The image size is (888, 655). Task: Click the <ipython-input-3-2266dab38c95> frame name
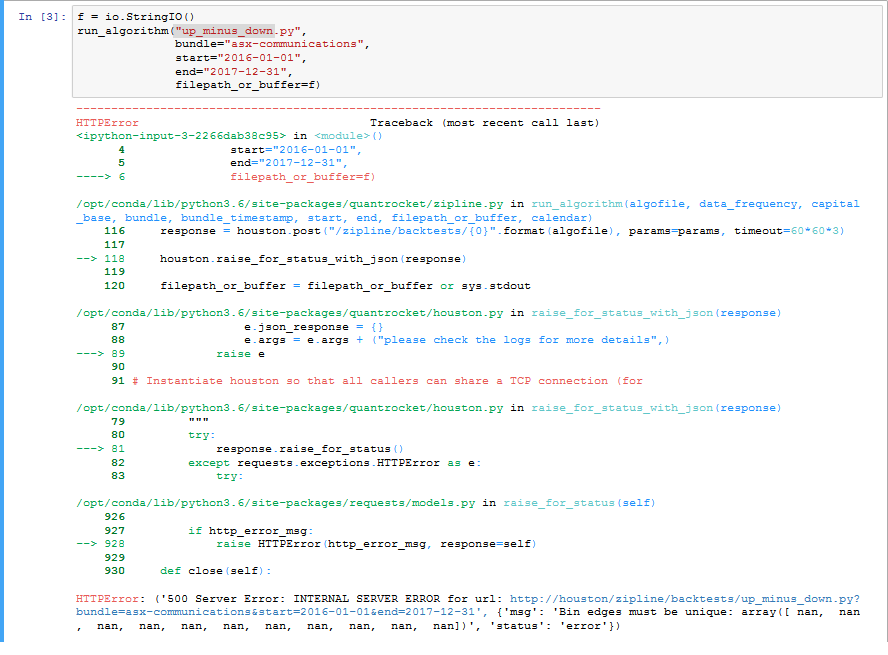coord(181,136)
